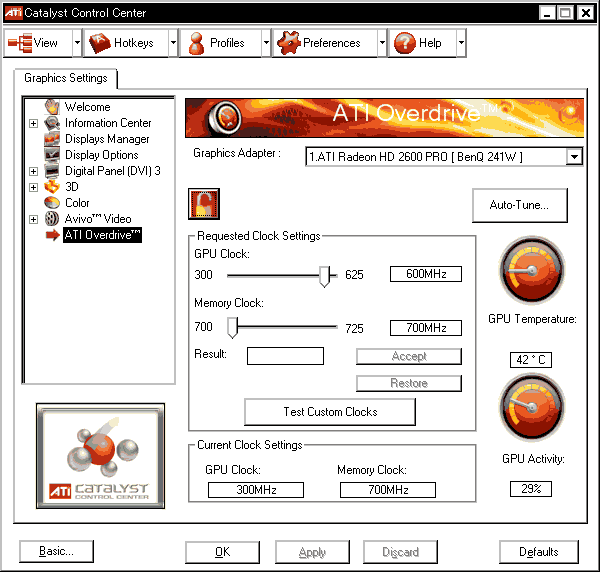Click the Displays Manager icon
The height and width of the screenshot is (572, 600).
(x=52, y=139)
